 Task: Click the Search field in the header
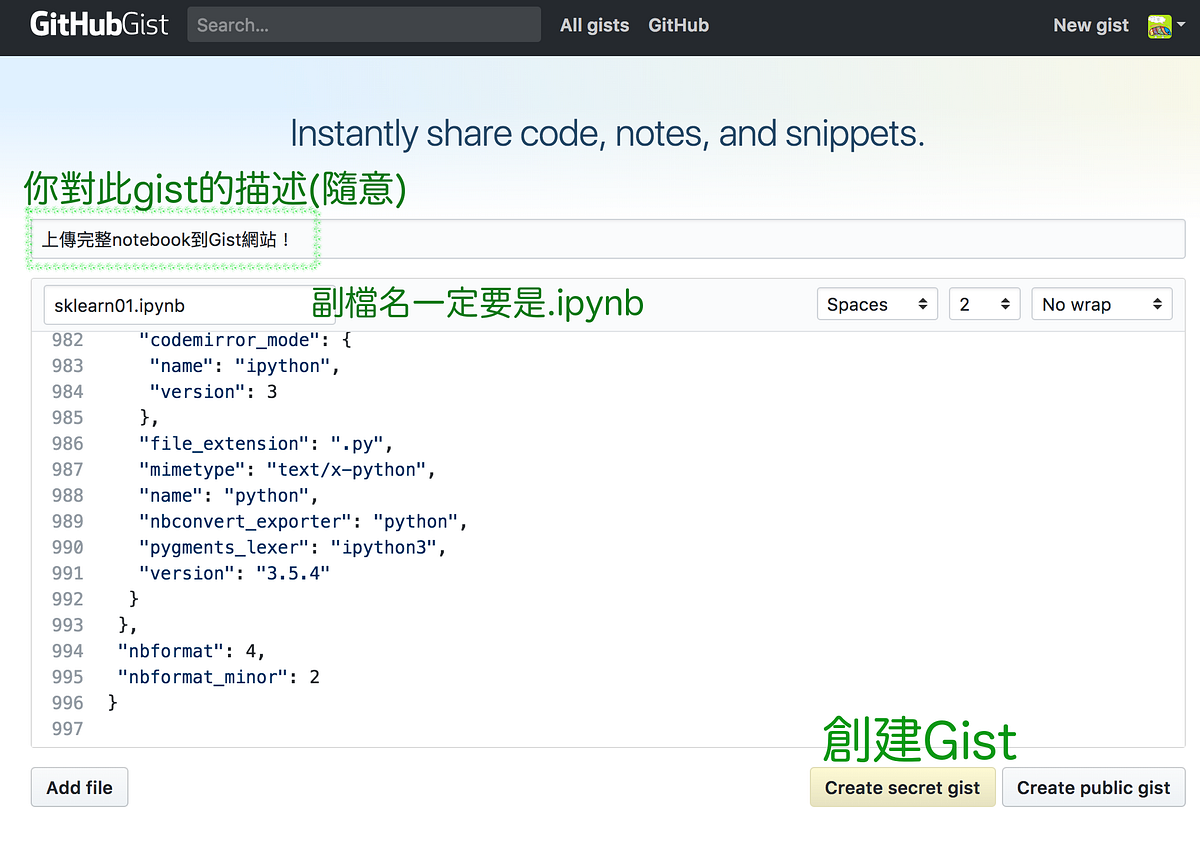pos(363,24)
